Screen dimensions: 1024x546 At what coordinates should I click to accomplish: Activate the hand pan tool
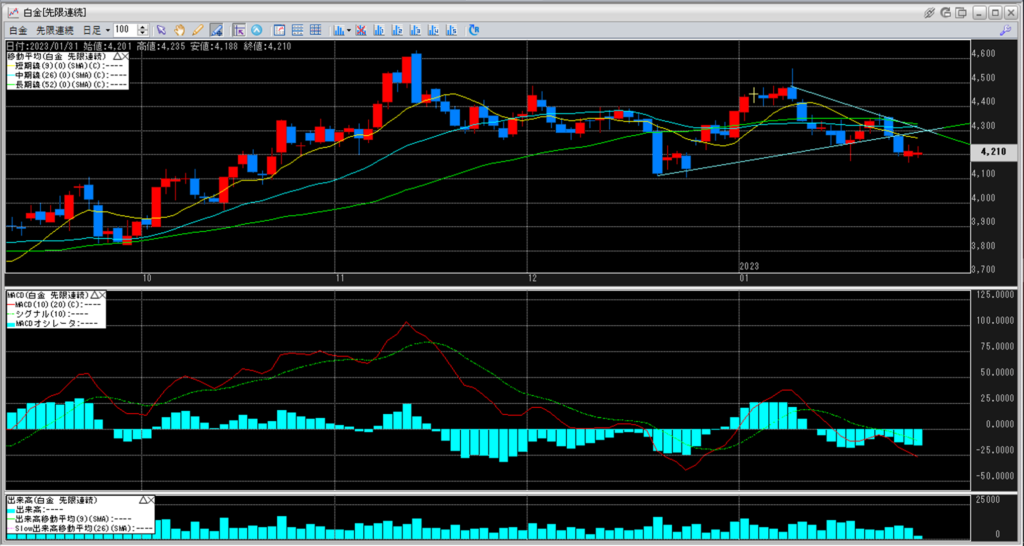(x=179, y=30)
